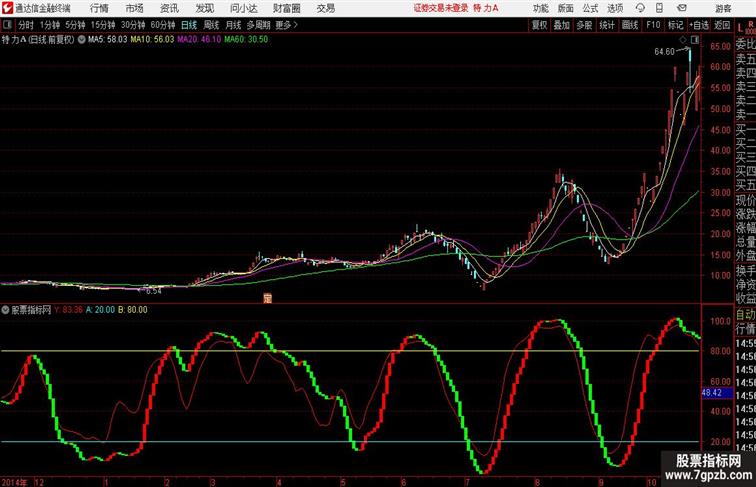Click the 股票指标网 indicator name
Screen dimensions: 756x487
click(31, 310)
